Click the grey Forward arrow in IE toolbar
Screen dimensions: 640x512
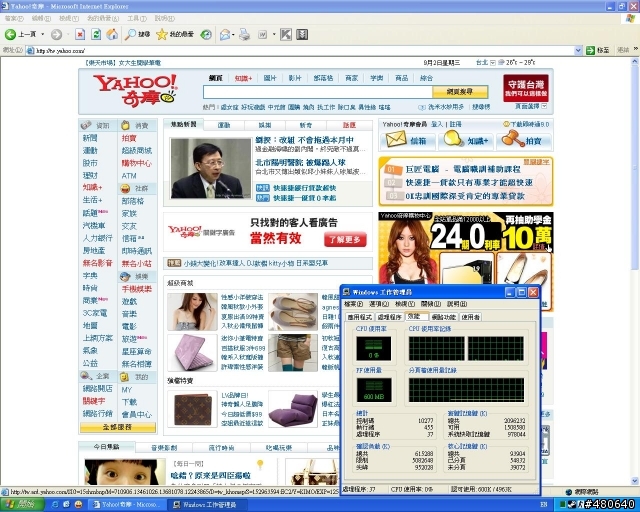(x=56, y=35)
